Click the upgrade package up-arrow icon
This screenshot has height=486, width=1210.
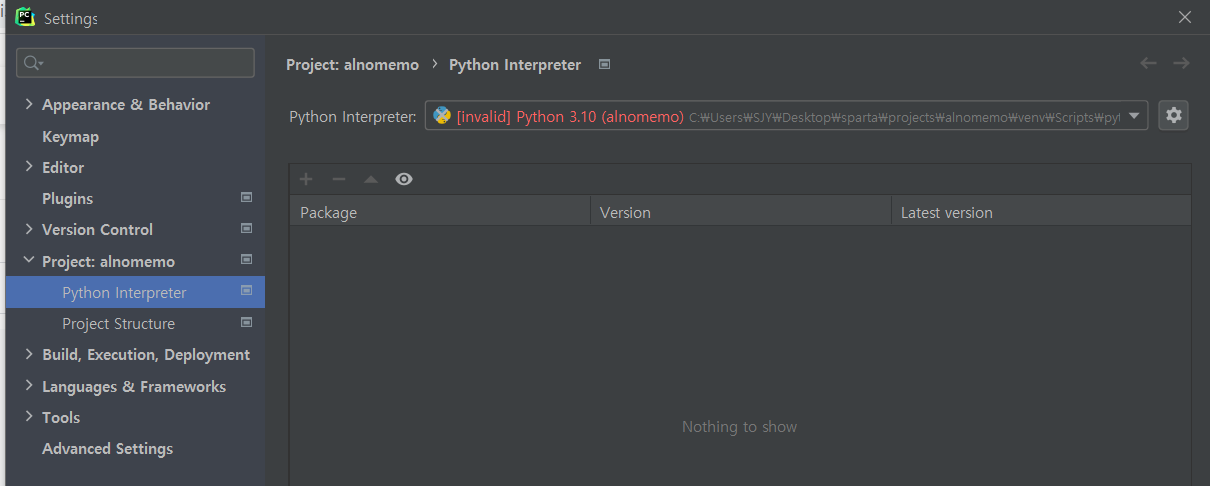click(371, 179)
